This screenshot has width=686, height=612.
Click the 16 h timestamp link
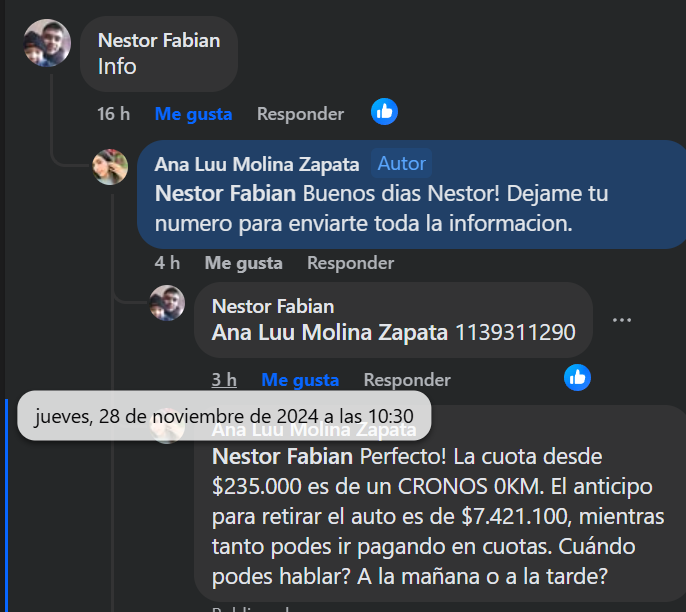[113, 114]
